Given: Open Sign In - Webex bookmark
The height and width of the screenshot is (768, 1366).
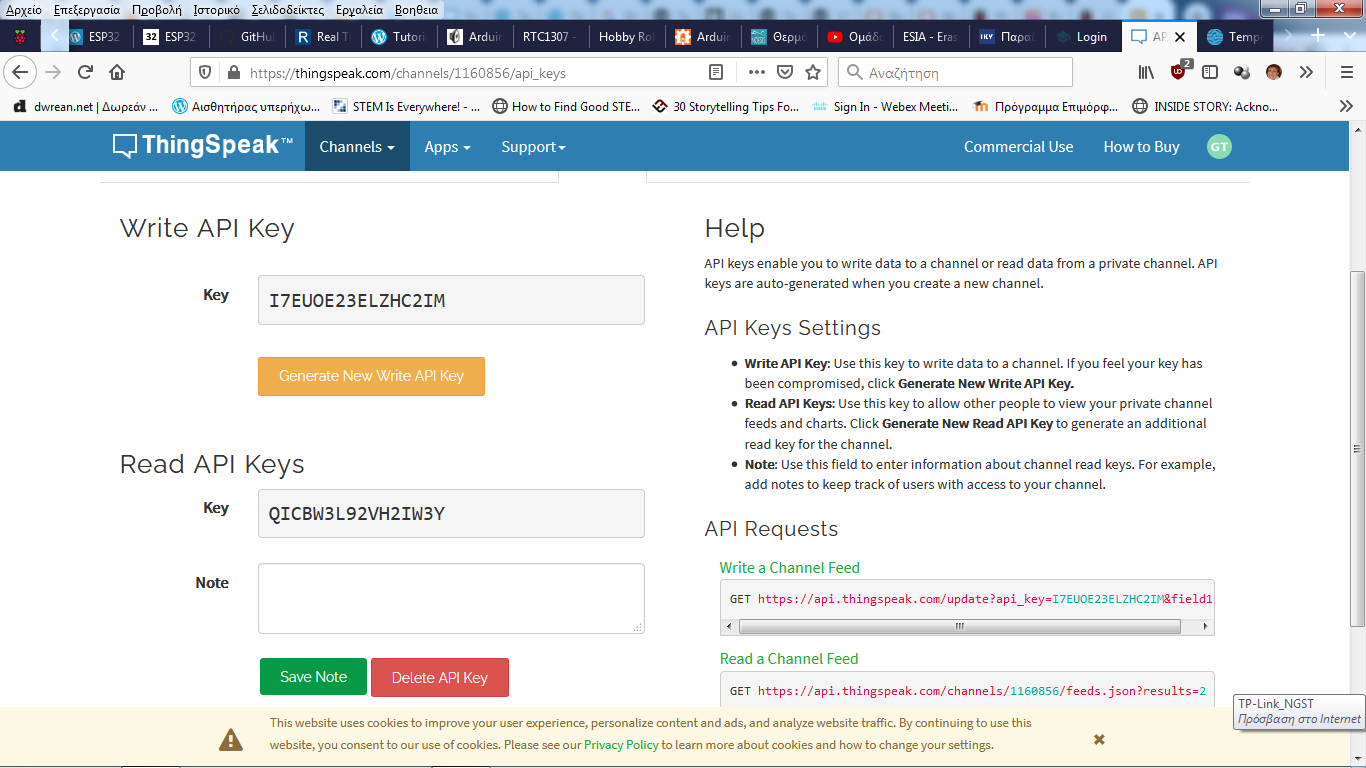Looking at the screenshot, I should point(885,106).
